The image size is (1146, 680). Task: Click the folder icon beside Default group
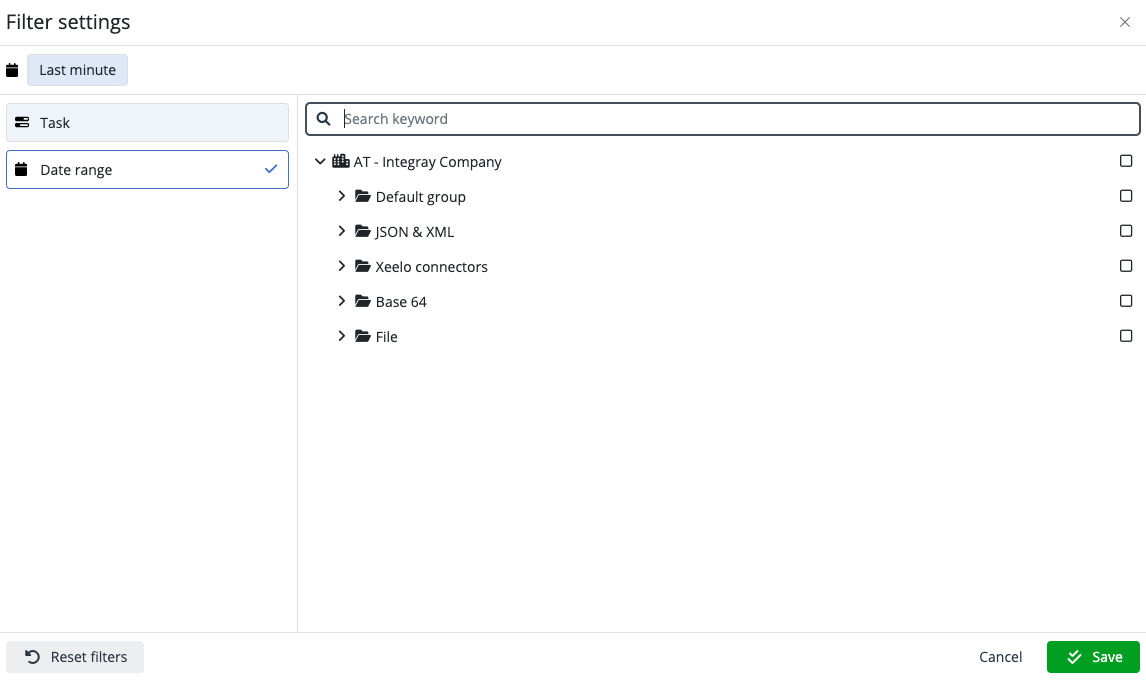point(362,196)
